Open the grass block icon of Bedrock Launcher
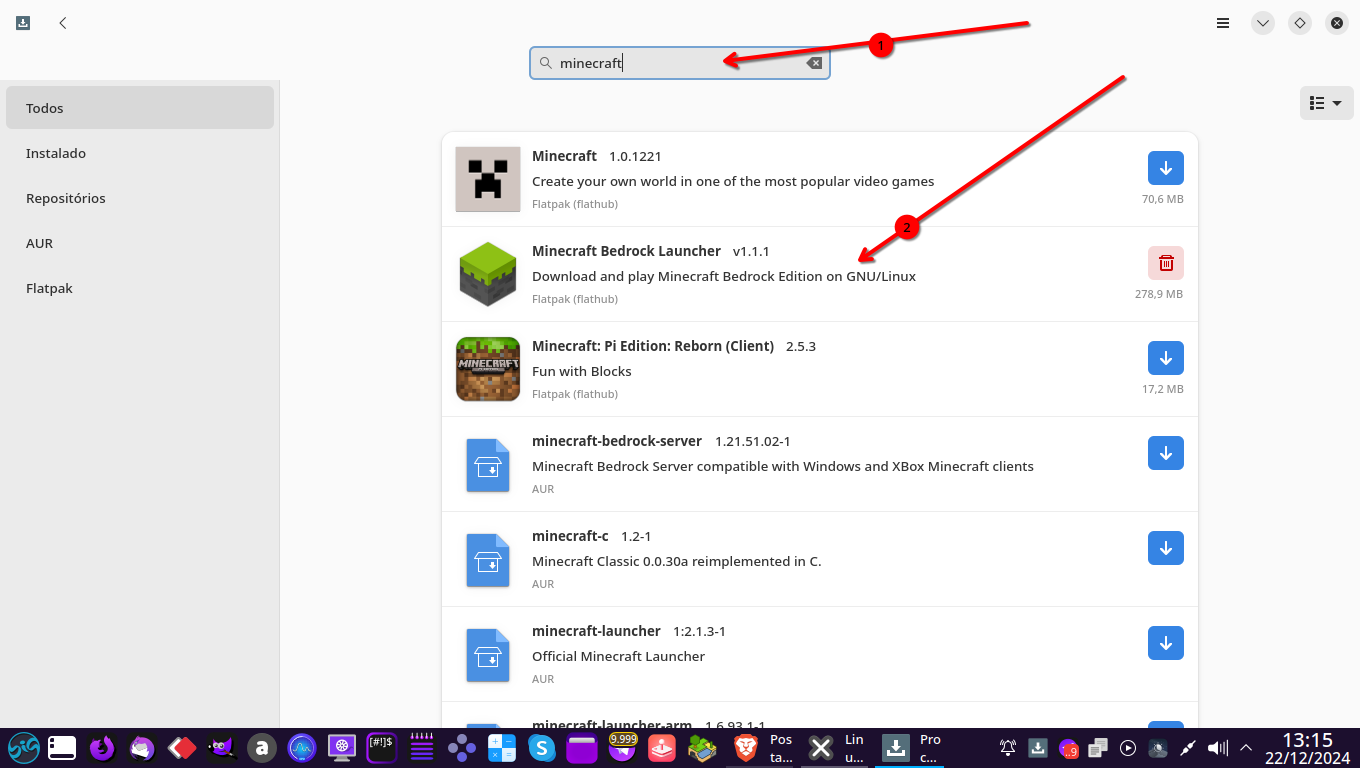The height and width of the screenshot is (768, 1360). click(x=488, y=274)
